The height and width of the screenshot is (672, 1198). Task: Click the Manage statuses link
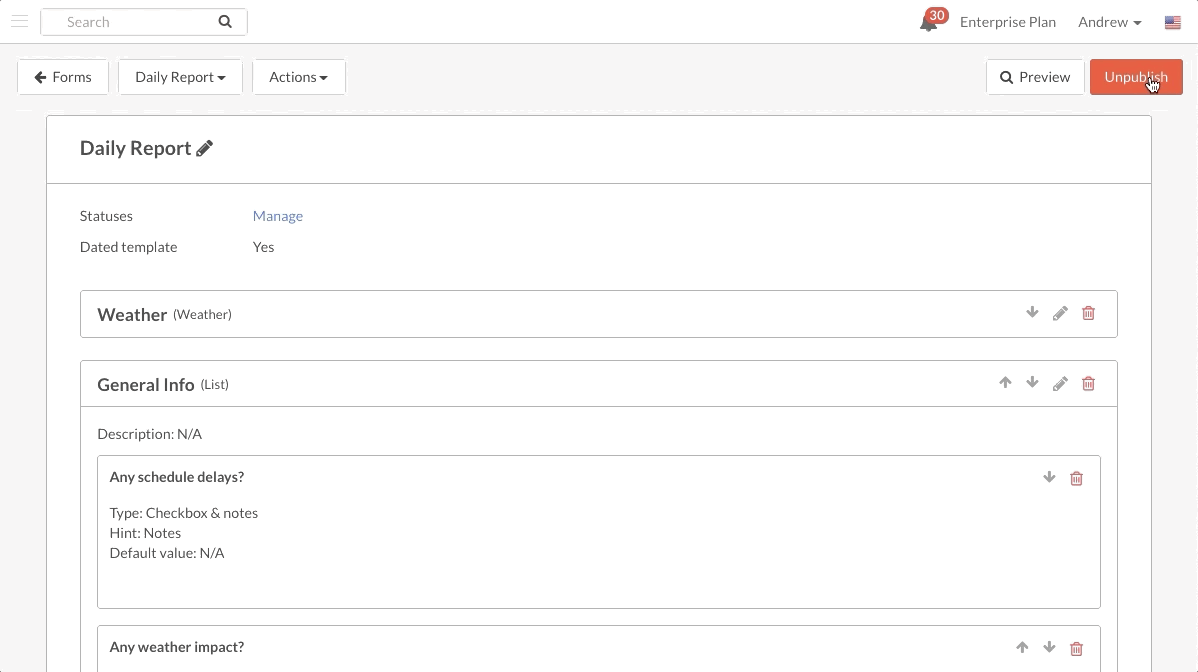tap(277, 216)
